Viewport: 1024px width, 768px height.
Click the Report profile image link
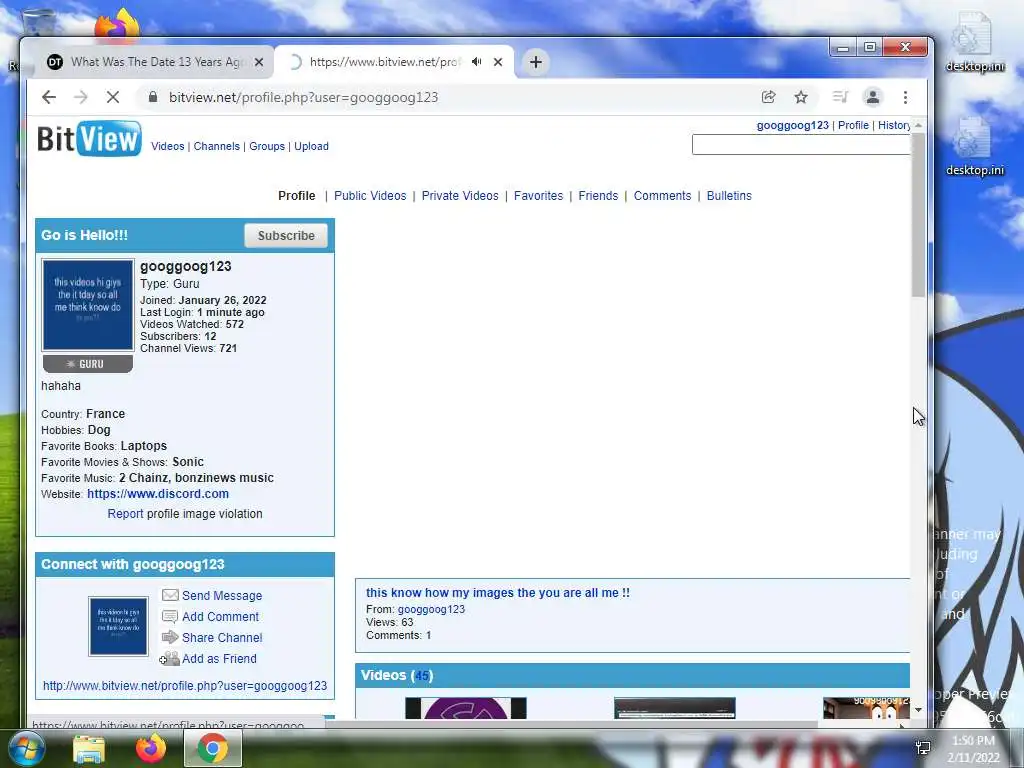click(125, 514)
